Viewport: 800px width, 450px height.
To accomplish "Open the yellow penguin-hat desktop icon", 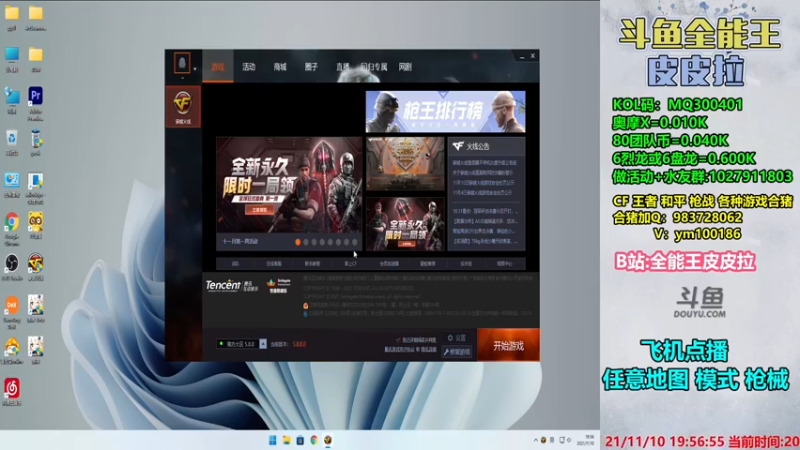I will (12, 347).
